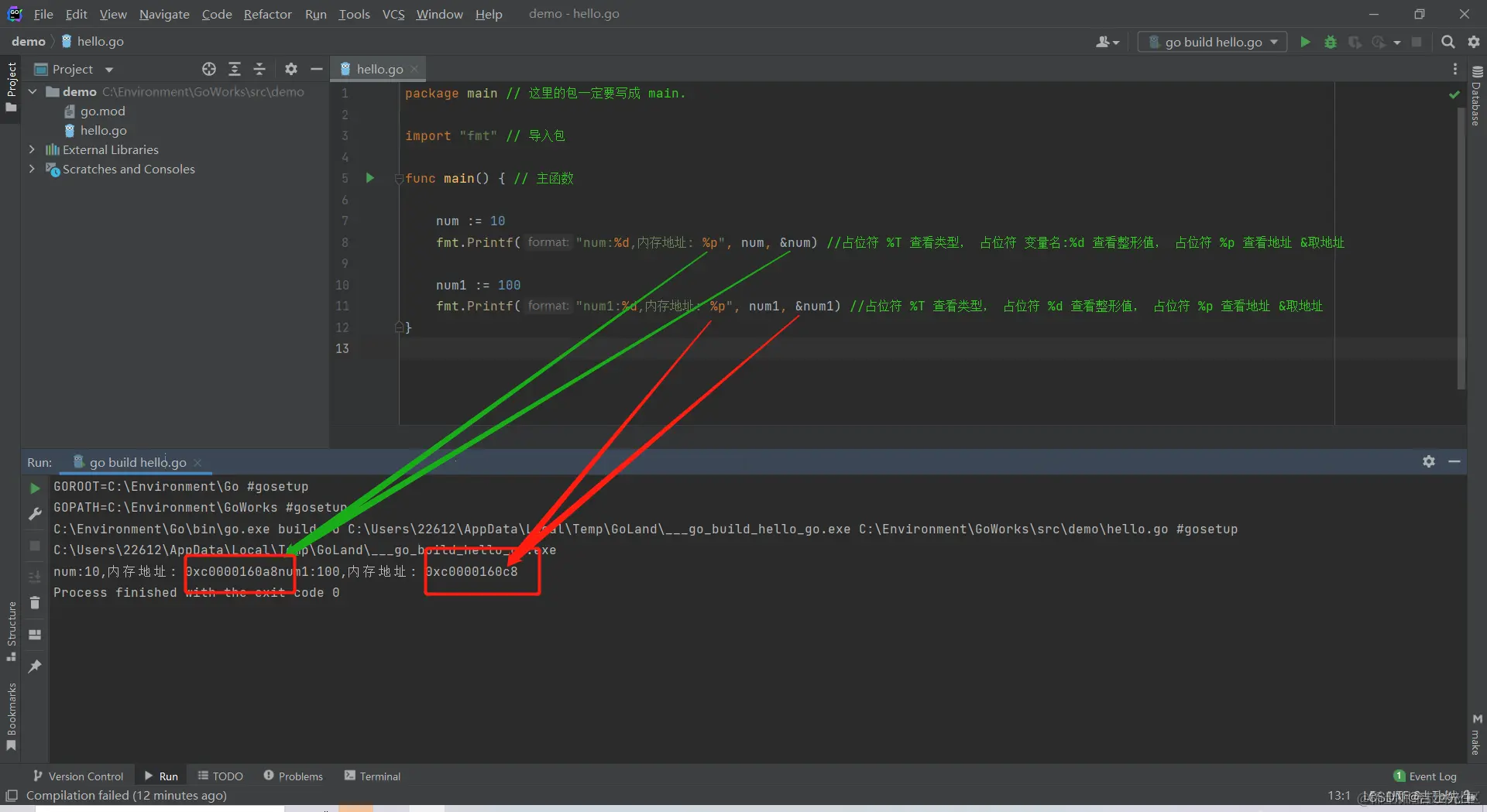This screenshot has width=1487, height=812.
Task: Open dropdown arrow next to profiler button
Action: click(1397, 43)
